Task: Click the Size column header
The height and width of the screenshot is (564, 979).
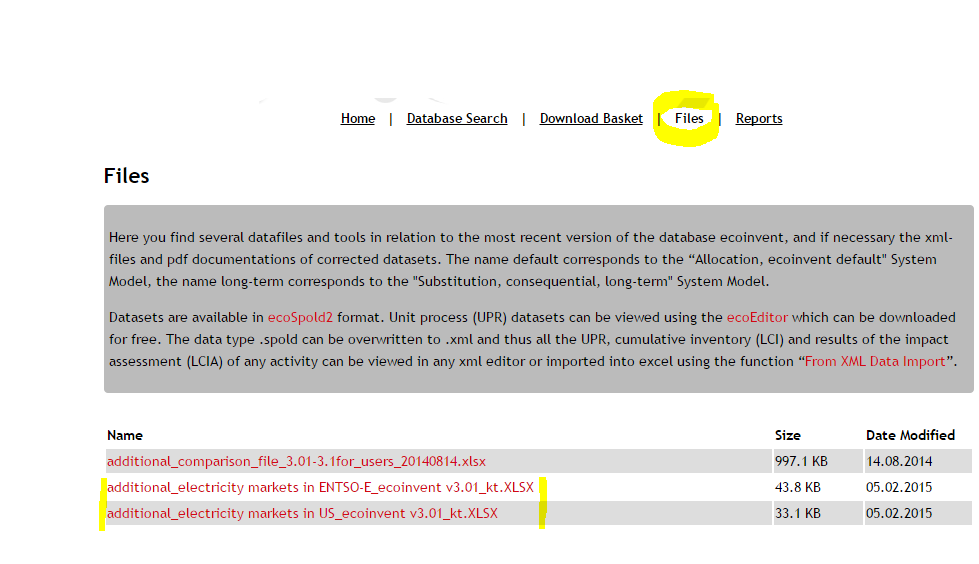Action: click(x=788, y=435)
